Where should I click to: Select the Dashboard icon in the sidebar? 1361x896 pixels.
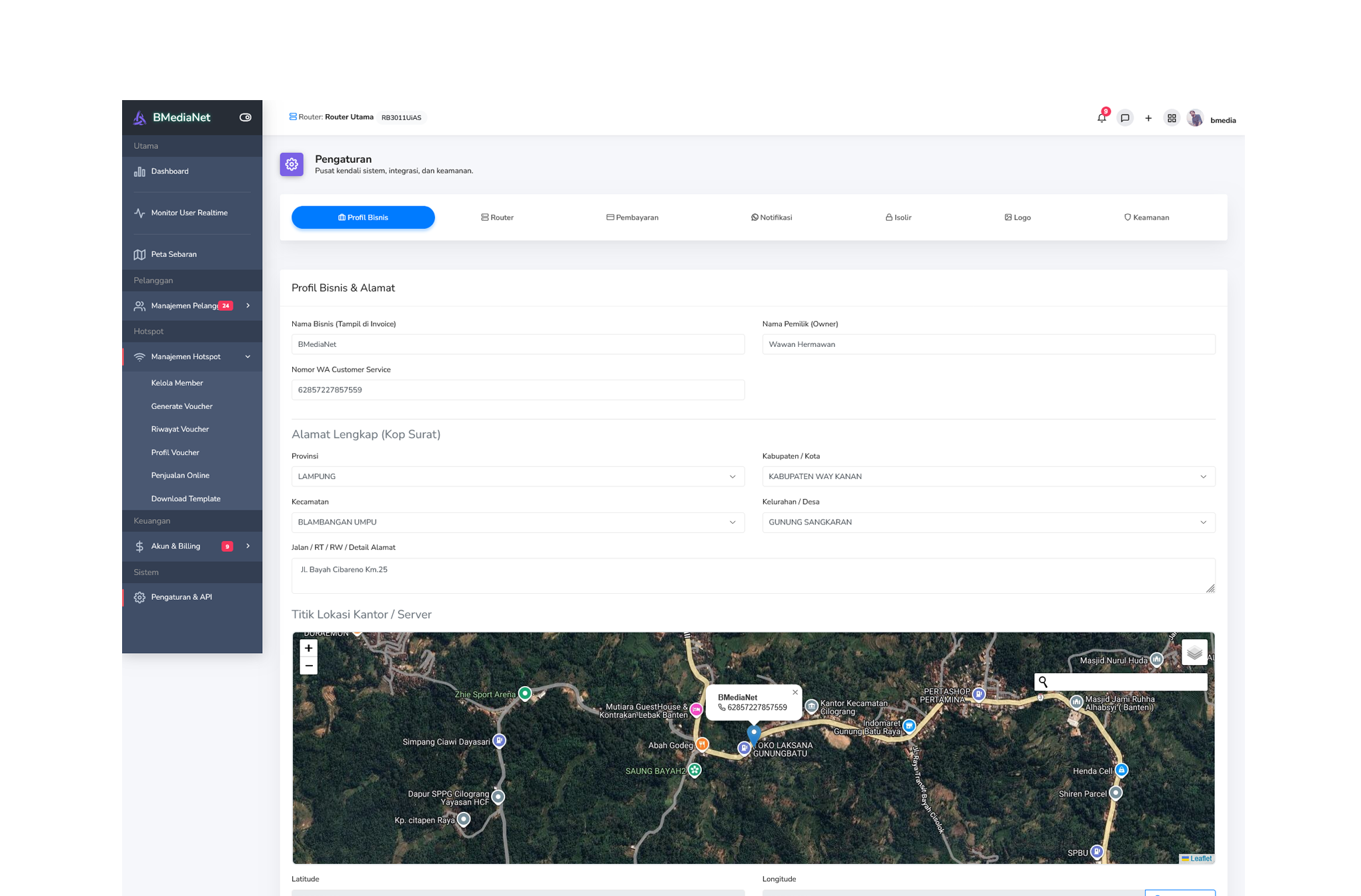[x=139, y=171]
